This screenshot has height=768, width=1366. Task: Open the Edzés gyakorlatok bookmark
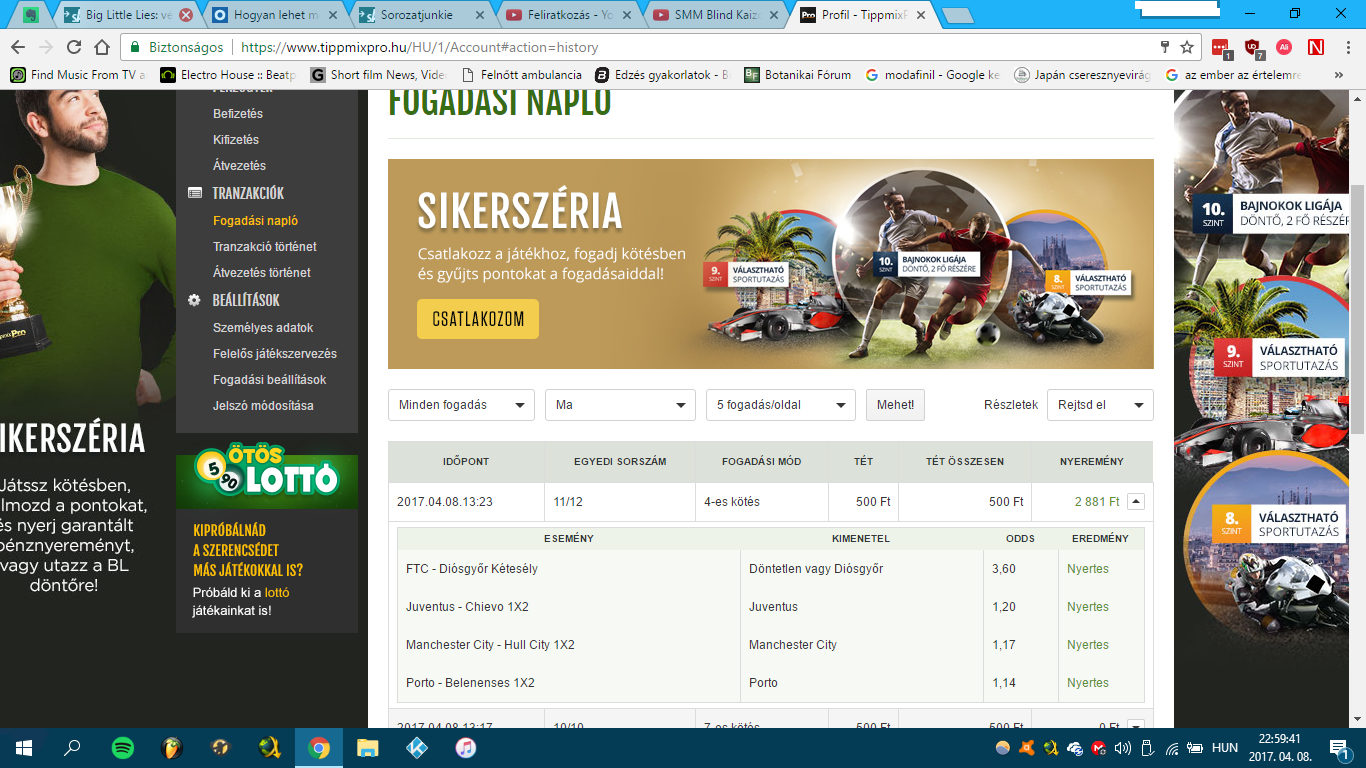(x=663, y=75)
